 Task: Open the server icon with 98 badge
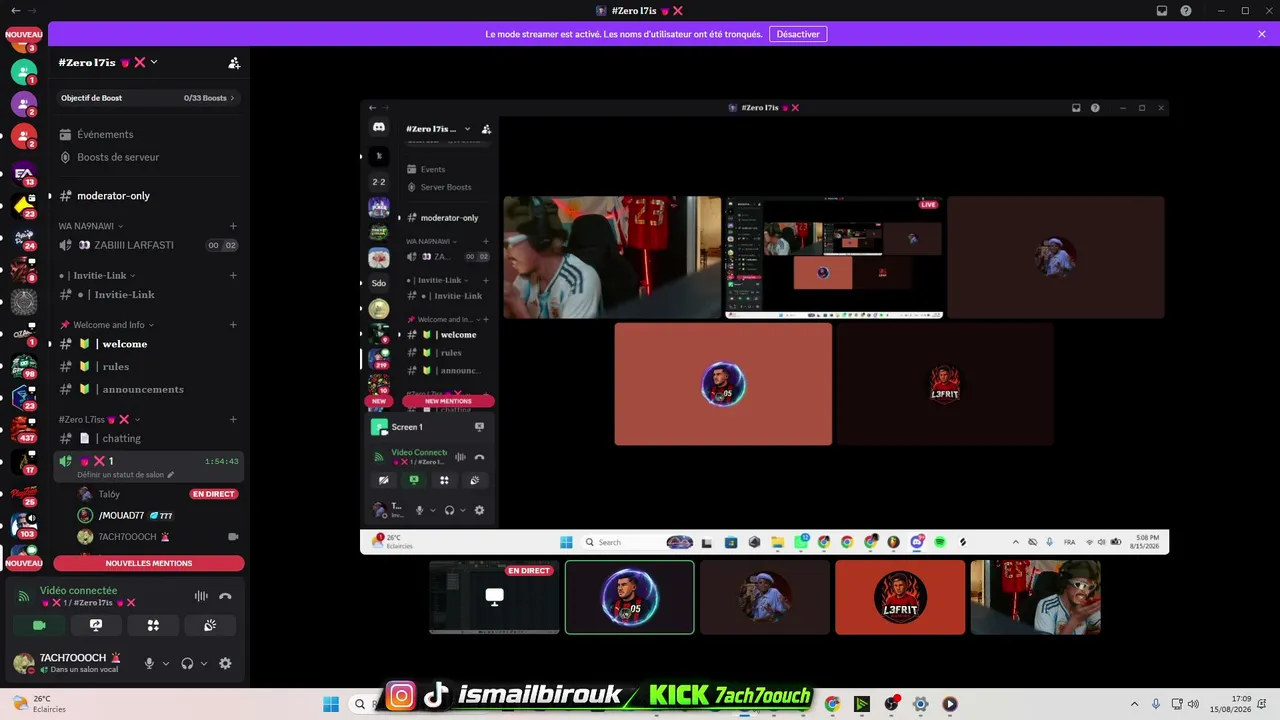(24, 365)
